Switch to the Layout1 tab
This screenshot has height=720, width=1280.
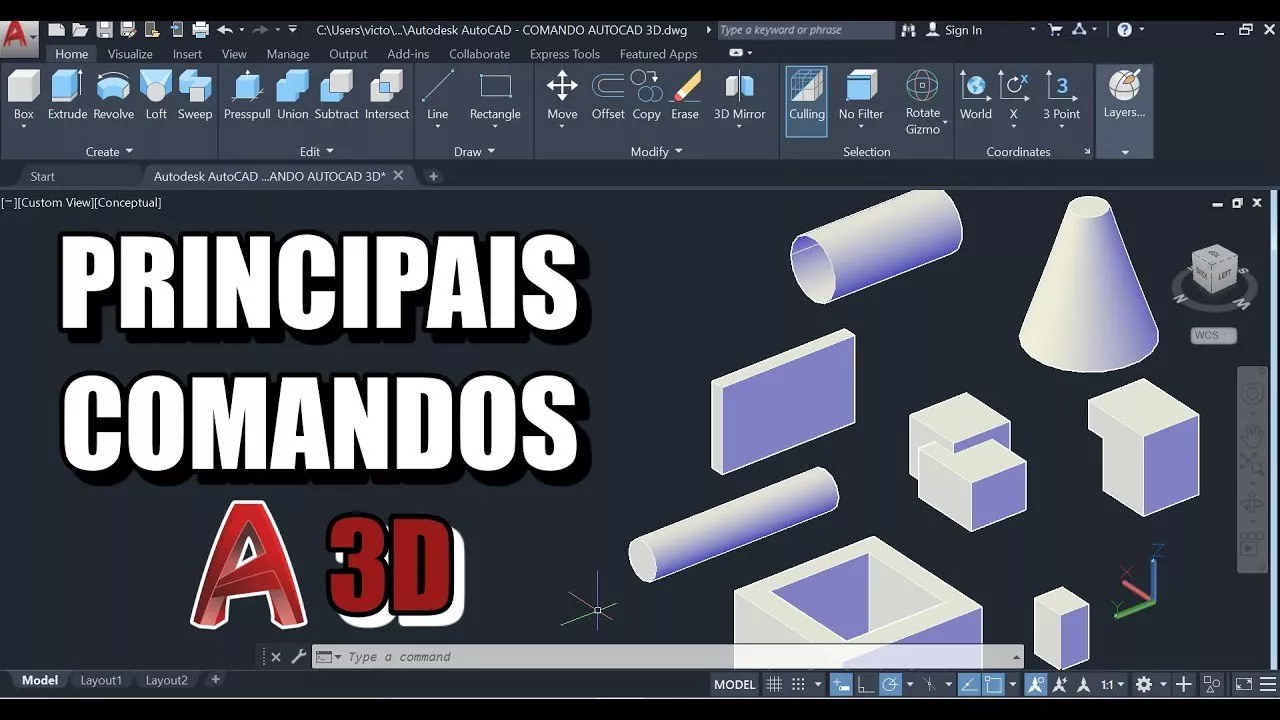101,680
